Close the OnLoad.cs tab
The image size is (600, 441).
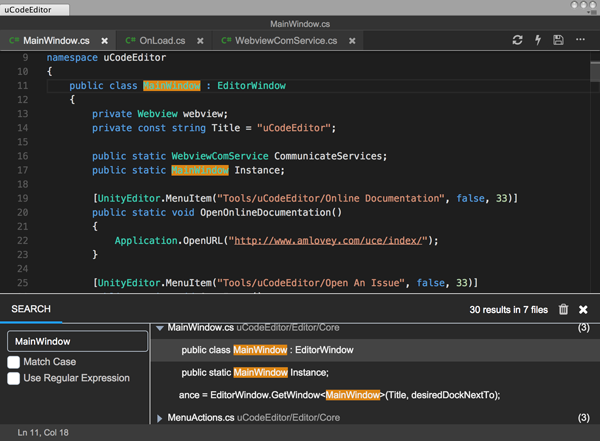200,41
